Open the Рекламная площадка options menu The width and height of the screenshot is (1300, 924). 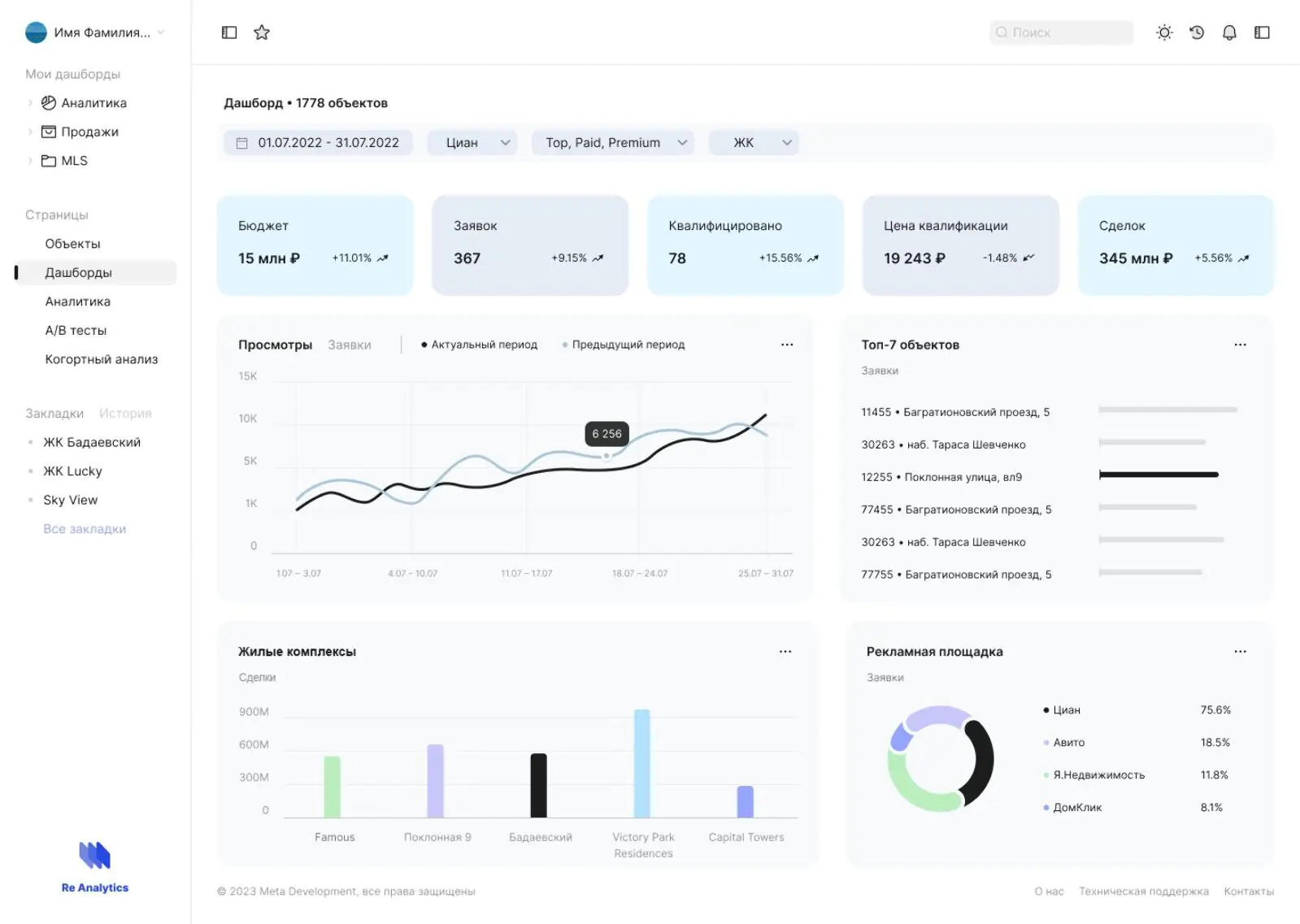[1240, 652]
